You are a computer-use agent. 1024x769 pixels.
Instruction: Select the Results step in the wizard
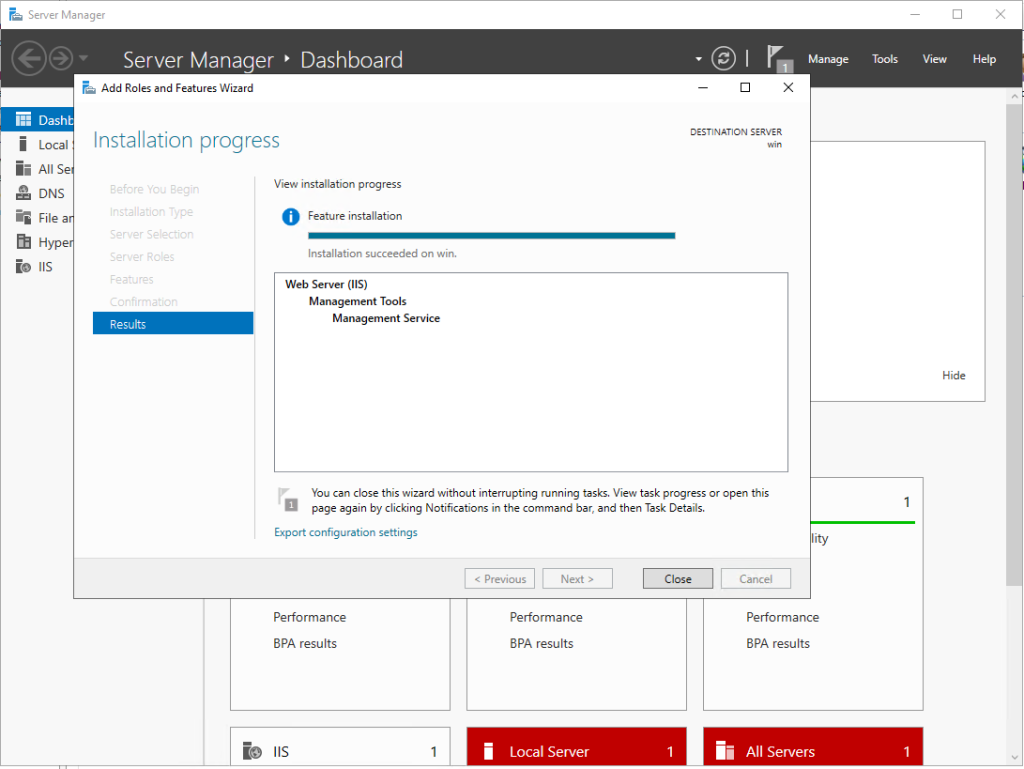click(x=172, y=323)
